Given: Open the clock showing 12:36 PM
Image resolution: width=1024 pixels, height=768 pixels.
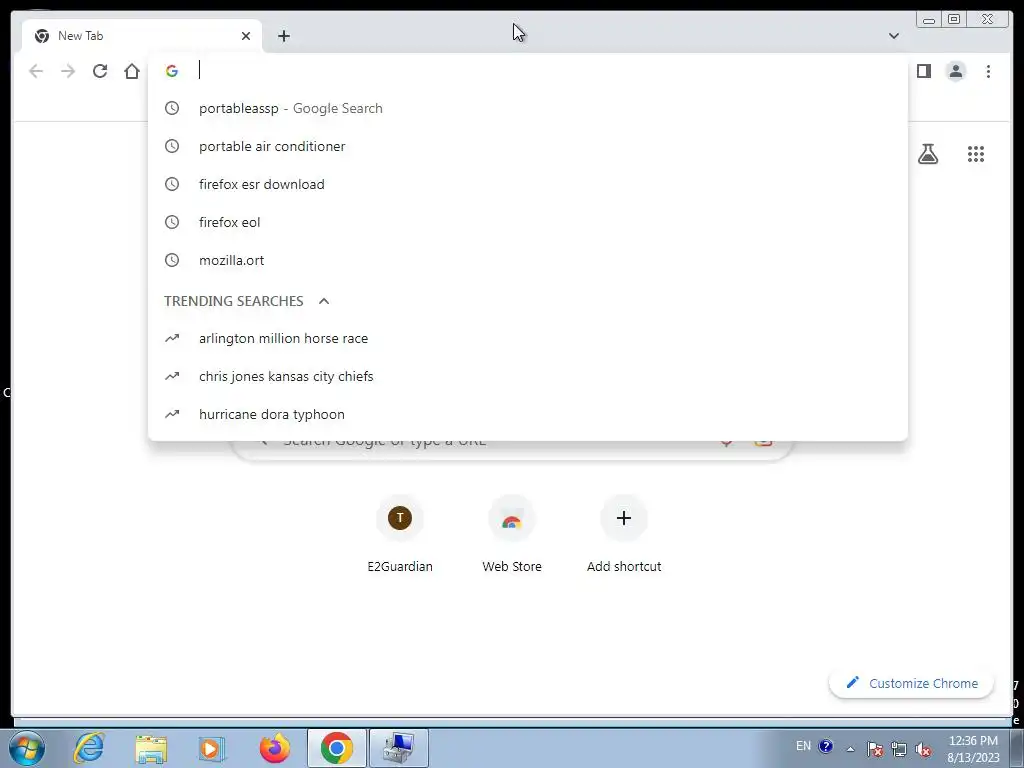Looking at the screenshot, I should (973, 749).
